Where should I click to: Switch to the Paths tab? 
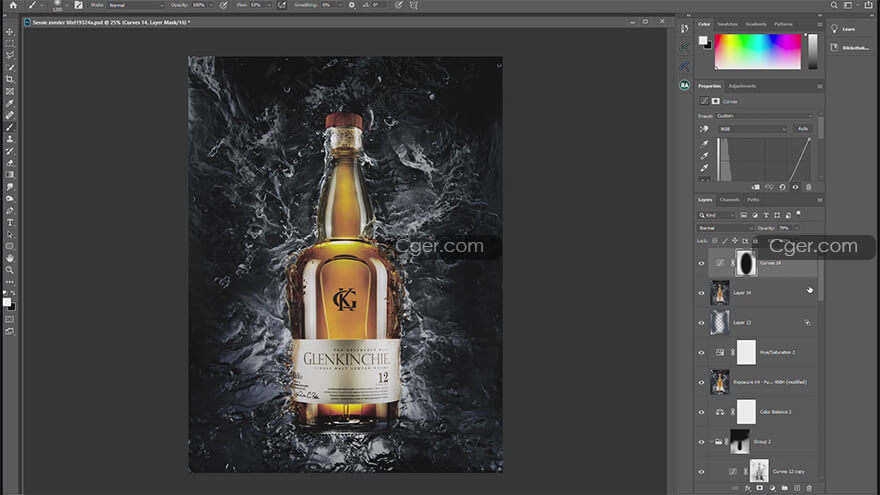(753, 200)
